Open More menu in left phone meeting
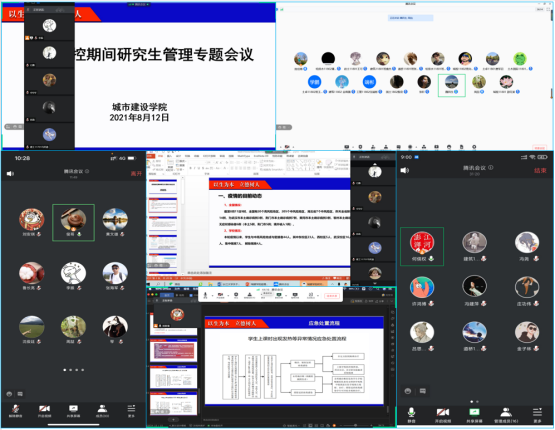Viewport: 555px width, 430px height. pyautogui.click(x=131, y=411)
